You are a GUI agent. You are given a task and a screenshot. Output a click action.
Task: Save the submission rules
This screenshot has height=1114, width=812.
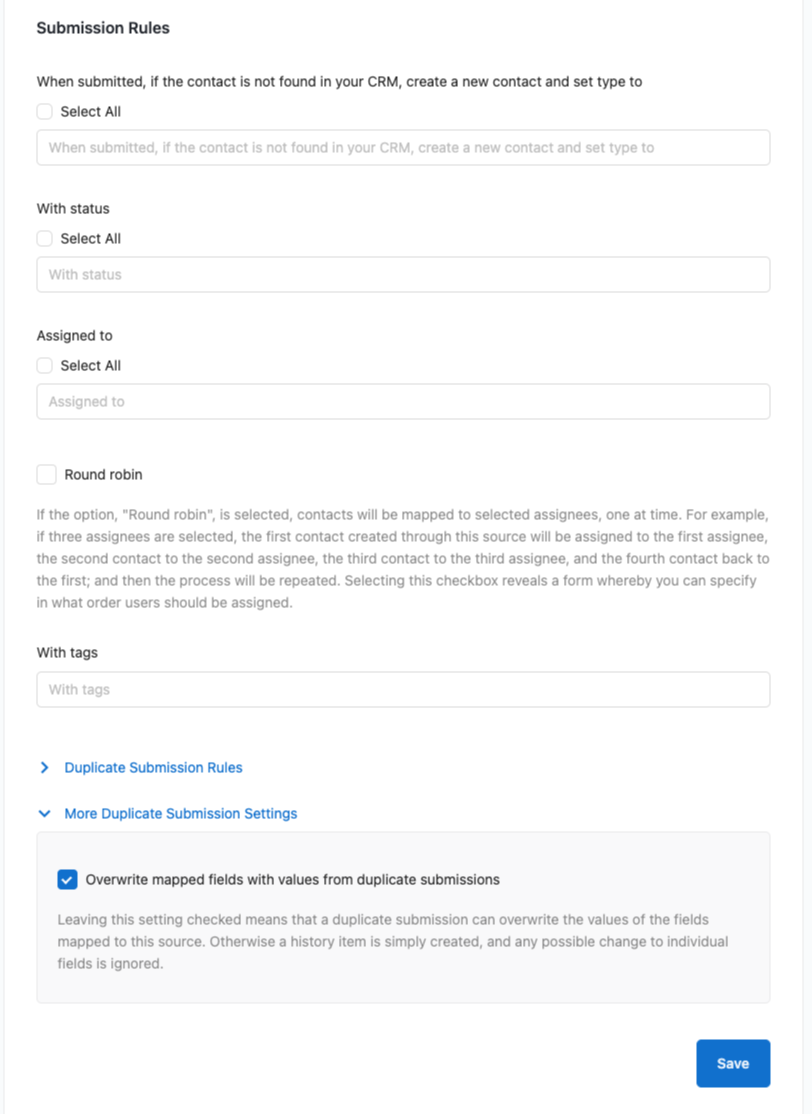(x=733, y=1064)
